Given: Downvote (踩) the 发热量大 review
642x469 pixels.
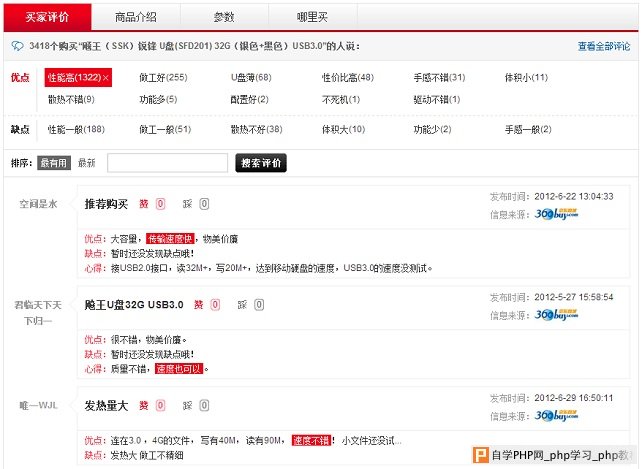Looking at the screenshot, I should (187, 405).
